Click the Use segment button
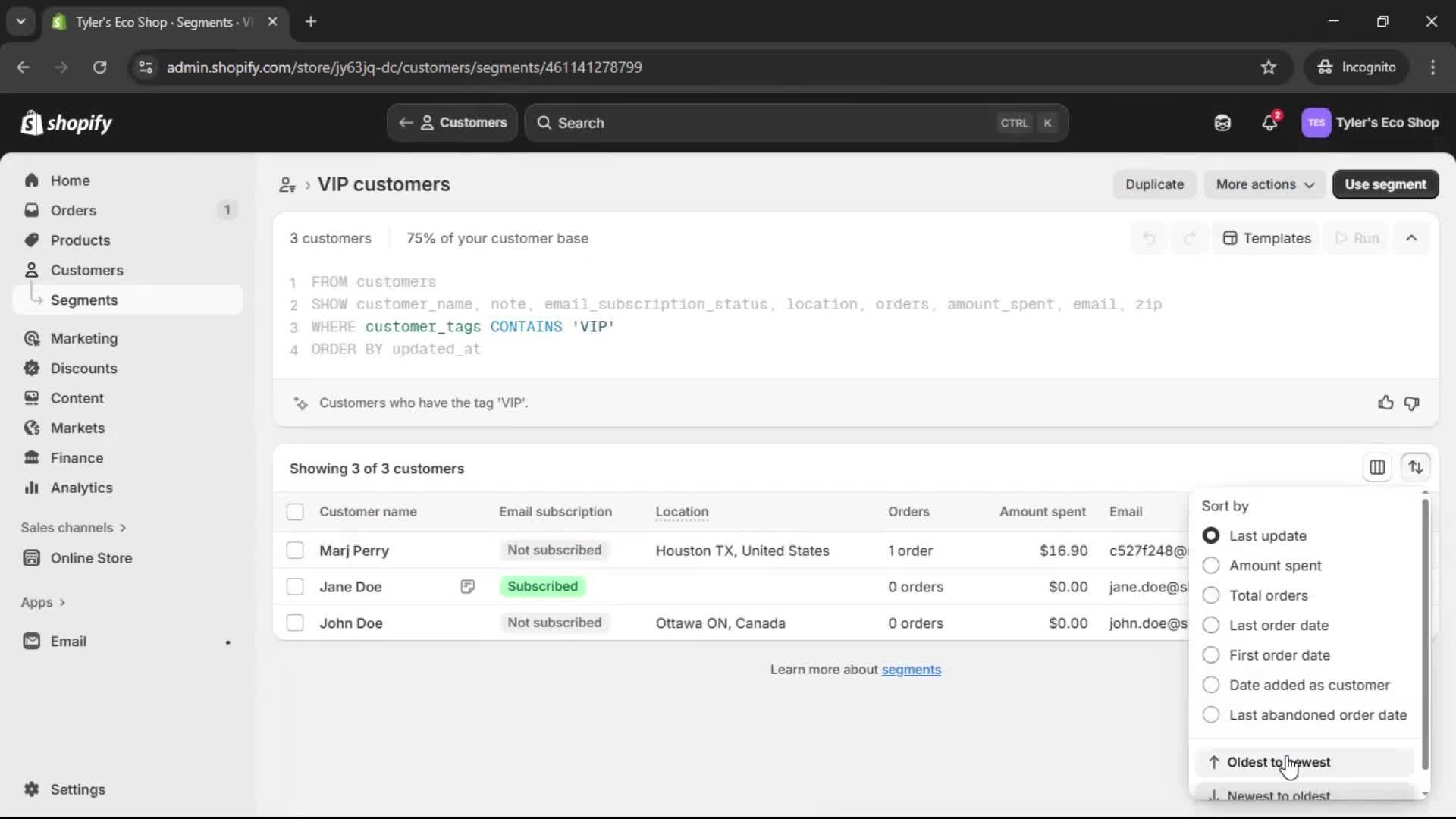 pos(1385,184)
